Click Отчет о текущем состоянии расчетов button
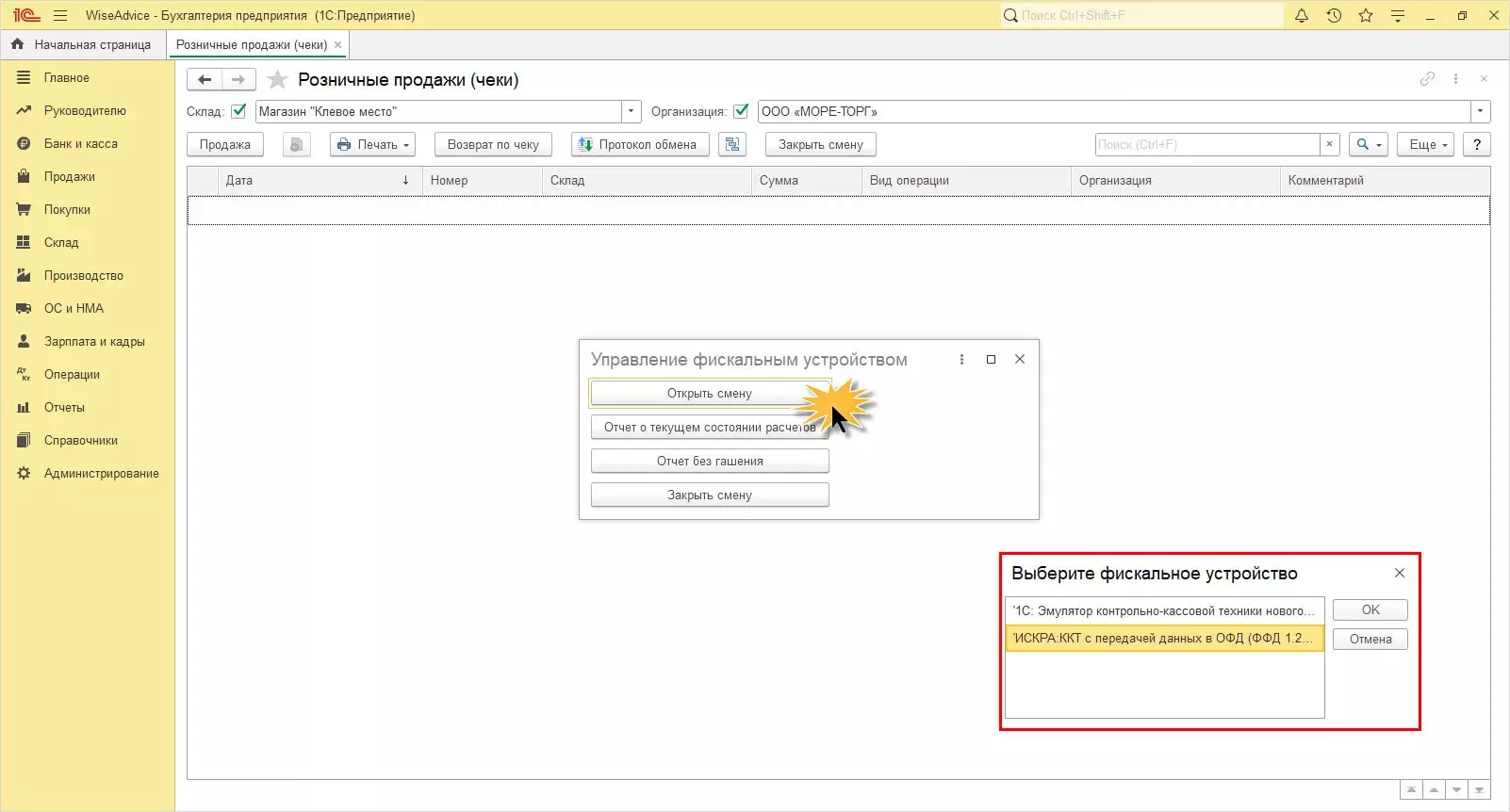The image size is (1510, 812). point(710,427)
